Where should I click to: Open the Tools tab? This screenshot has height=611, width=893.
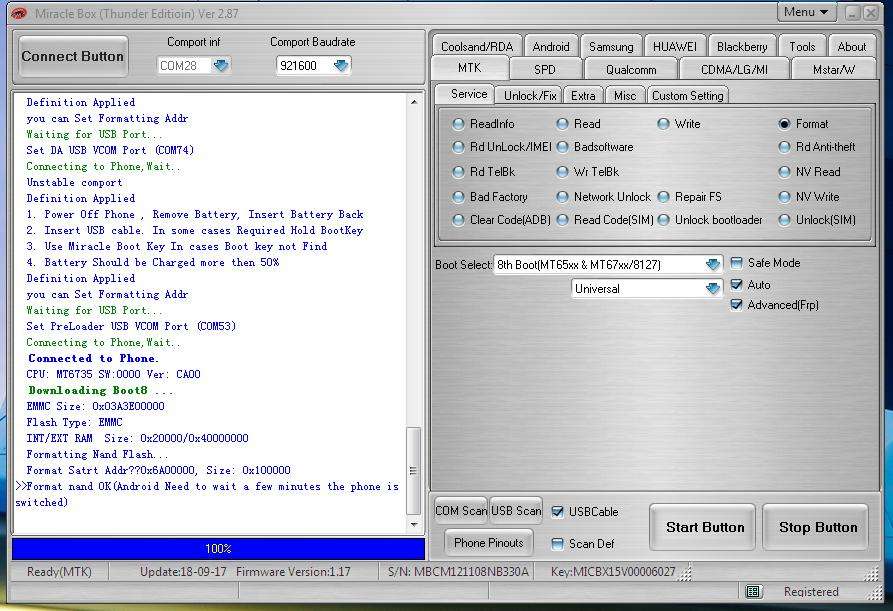coord(802,47)
